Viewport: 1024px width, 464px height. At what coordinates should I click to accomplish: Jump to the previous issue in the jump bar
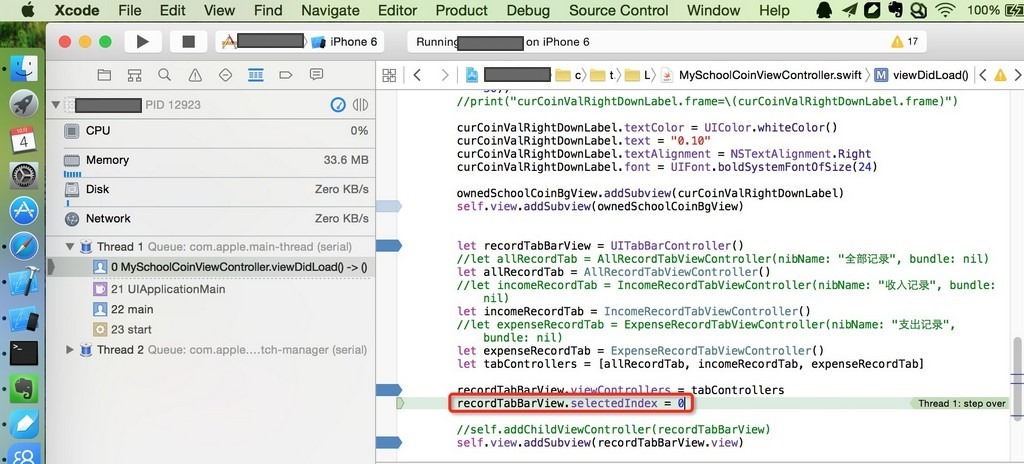[983, 75]
